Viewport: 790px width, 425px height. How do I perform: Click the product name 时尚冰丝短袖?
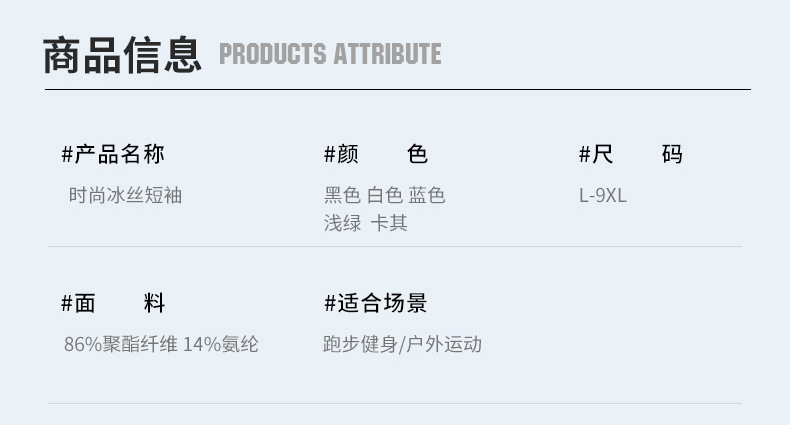point(125,195)
